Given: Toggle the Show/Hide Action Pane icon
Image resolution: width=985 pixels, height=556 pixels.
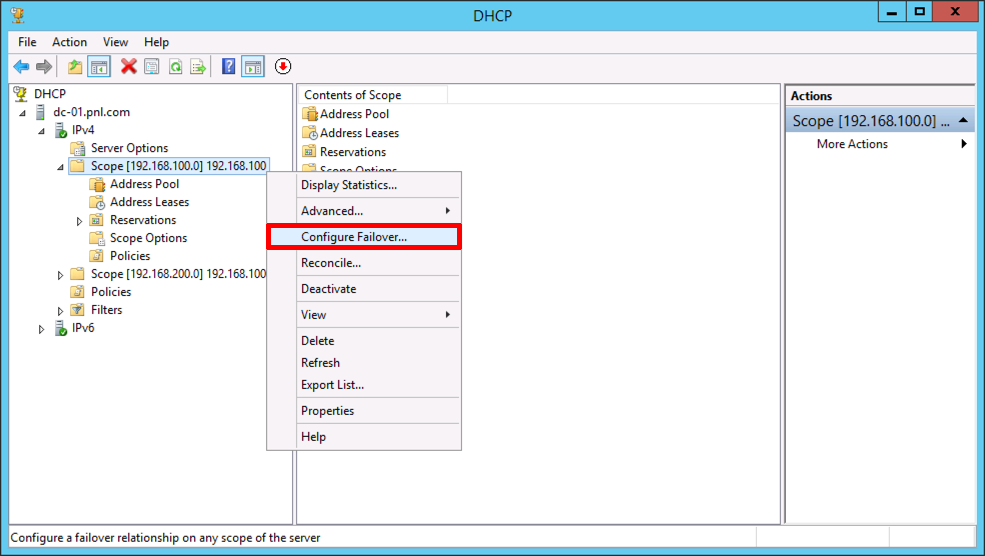Looking at the screenshot, I should point(253,67).
